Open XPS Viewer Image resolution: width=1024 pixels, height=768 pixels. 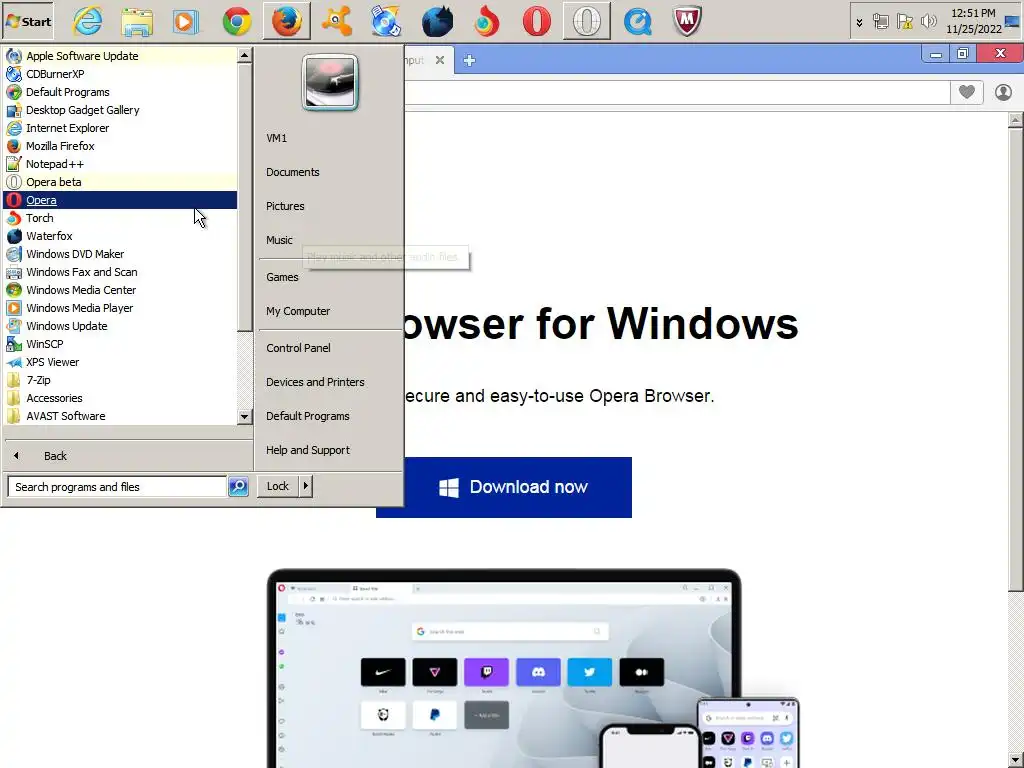(x=121, y=362)
